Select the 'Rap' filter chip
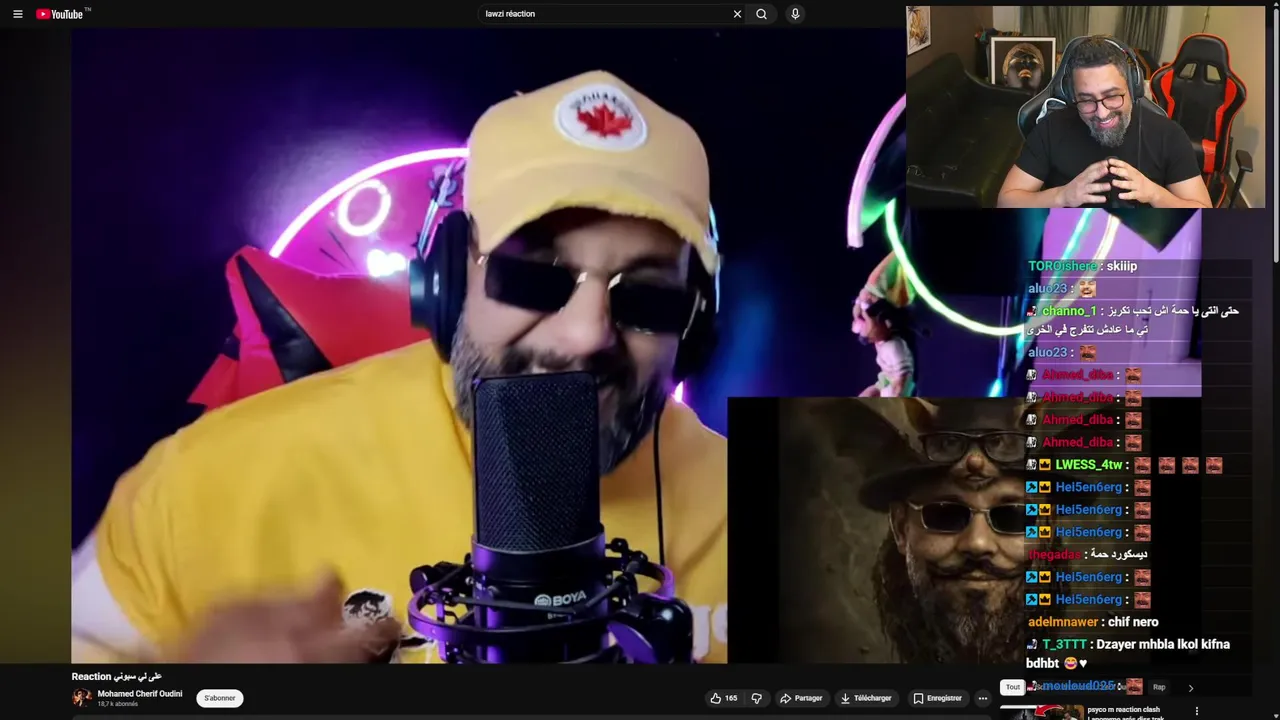The image size is (1280, 720). tap(1159, 687)
